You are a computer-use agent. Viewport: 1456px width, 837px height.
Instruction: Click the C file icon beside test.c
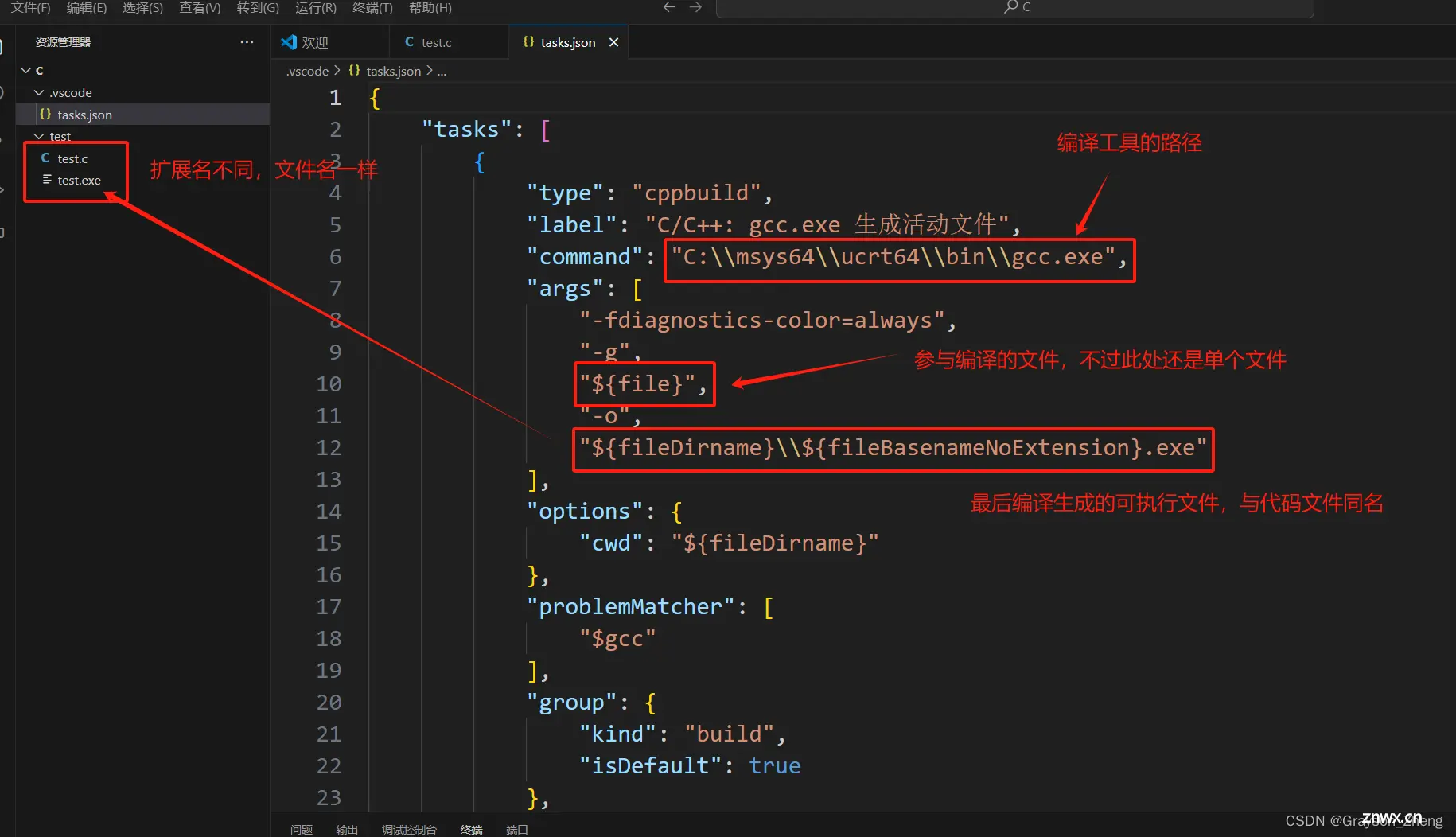pos(45,158)
